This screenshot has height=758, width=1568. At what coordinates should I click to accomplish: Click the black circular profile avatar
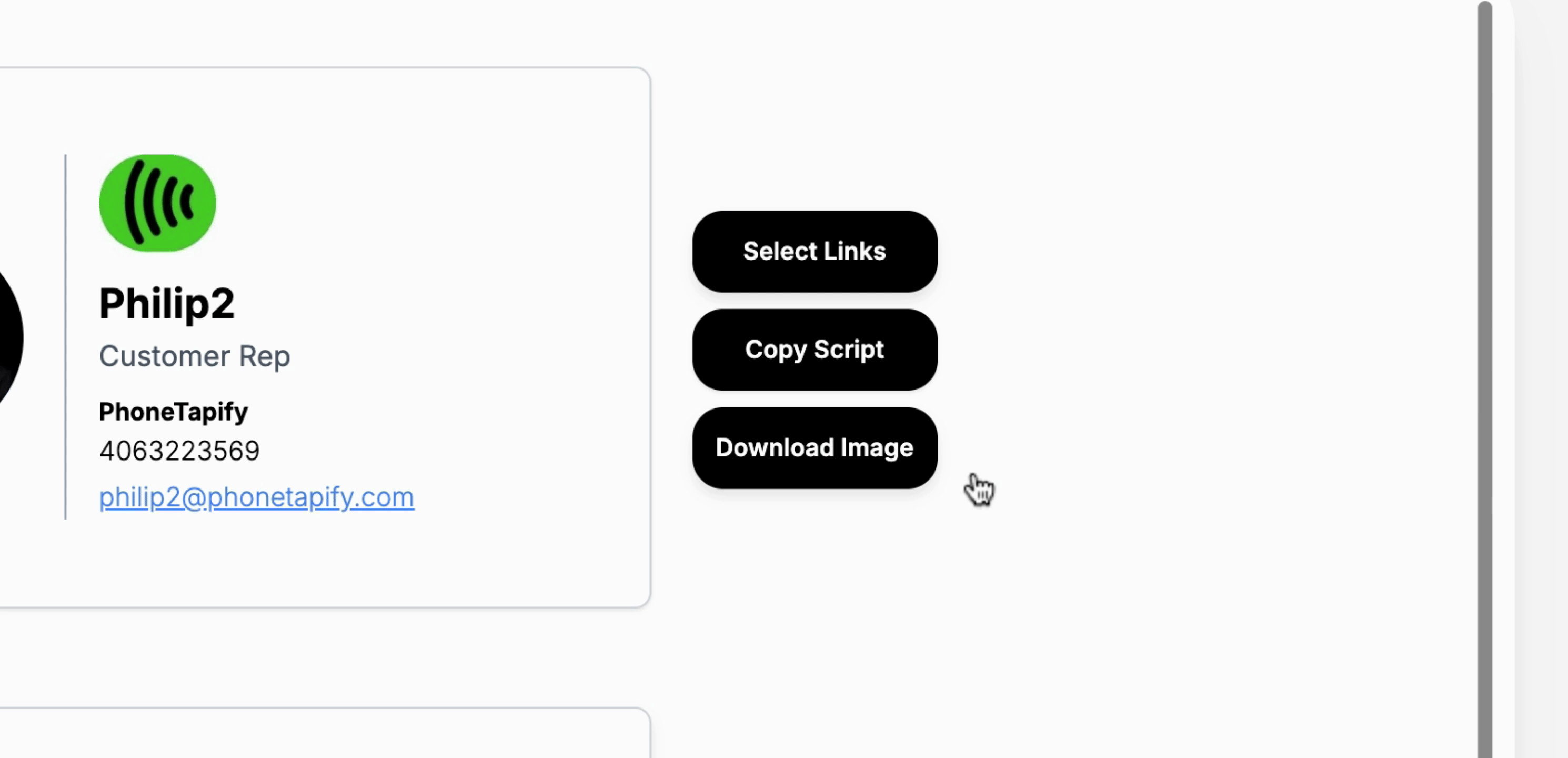pos(9,337)
